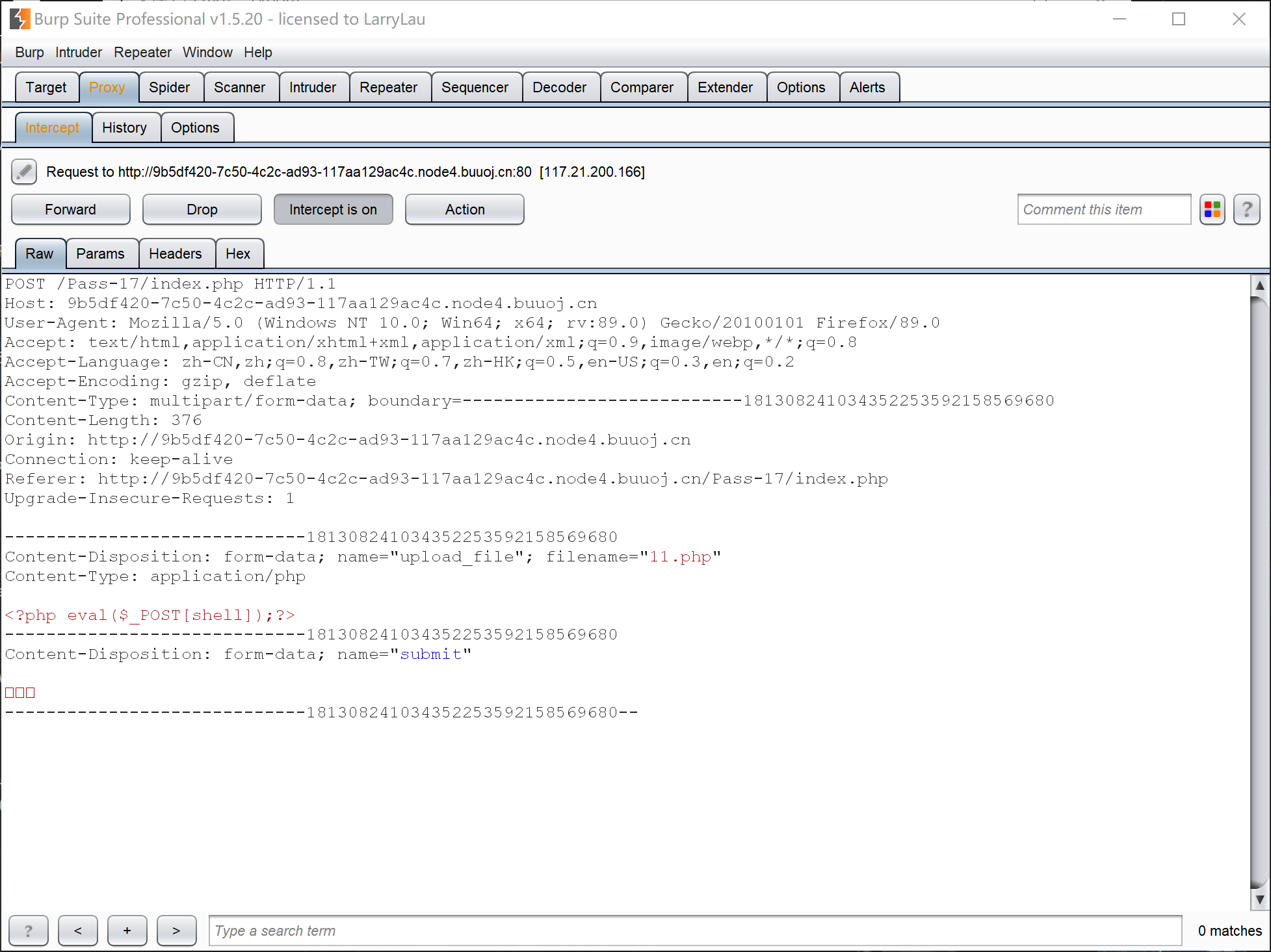The width and height of the screenshot is (1271, 952).
Task: Click the Upgrade-Insecure-Requests header line
Action: [150, 498]
